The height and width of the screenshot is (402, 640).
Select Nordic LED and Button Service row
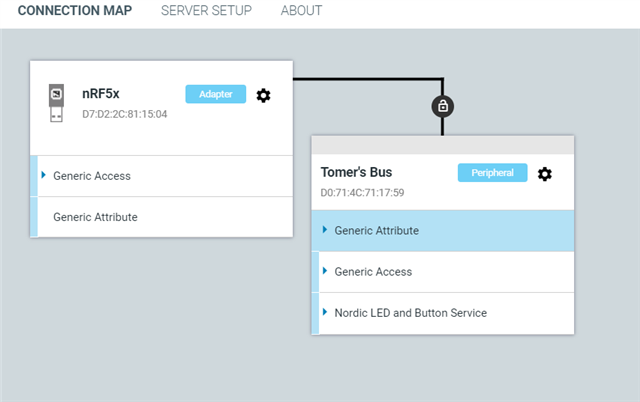click(410, 313)
